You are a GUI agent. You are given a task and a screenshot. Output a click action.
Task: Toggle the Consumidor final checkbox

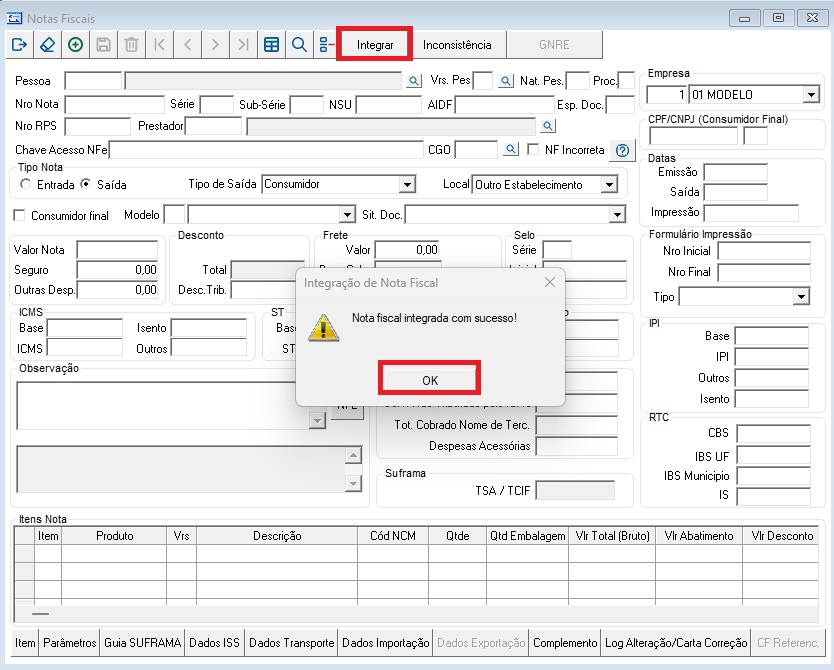pyautogui.click(x=19, y=215)
